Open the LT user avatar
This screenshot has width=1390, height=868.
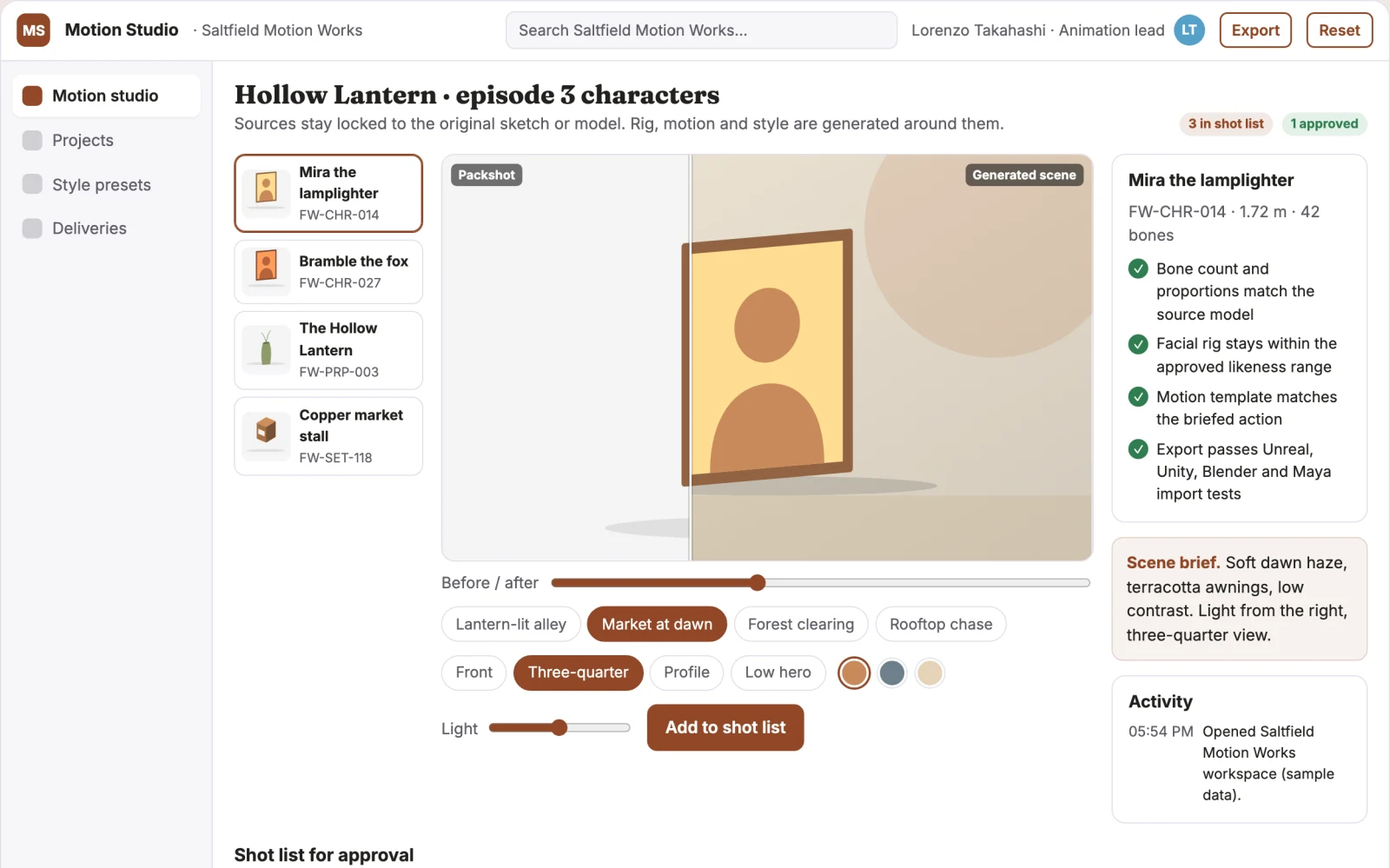(1189, 30)
